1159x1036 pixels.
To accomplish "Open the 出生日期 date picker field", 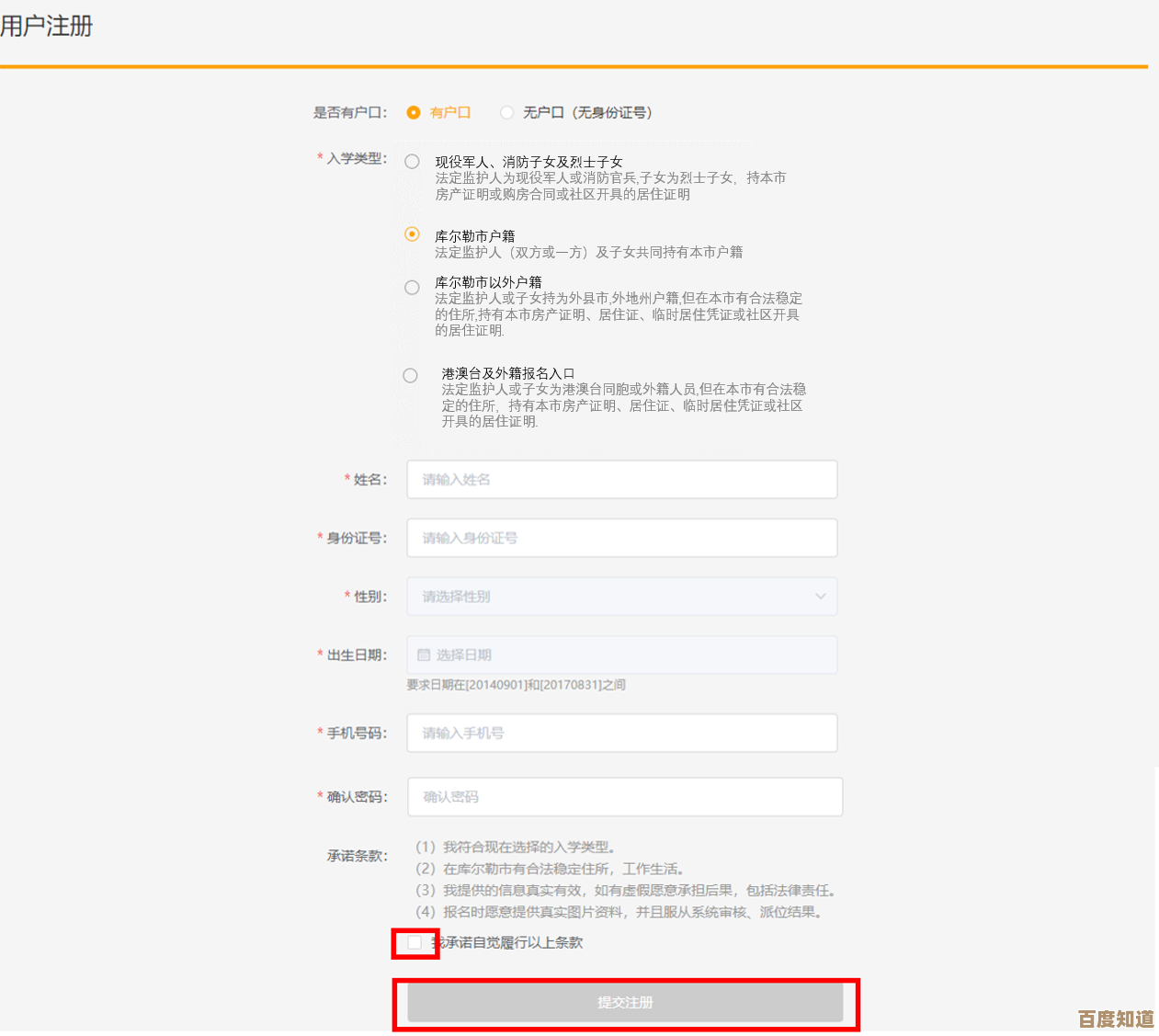I will tap(621, 655).
